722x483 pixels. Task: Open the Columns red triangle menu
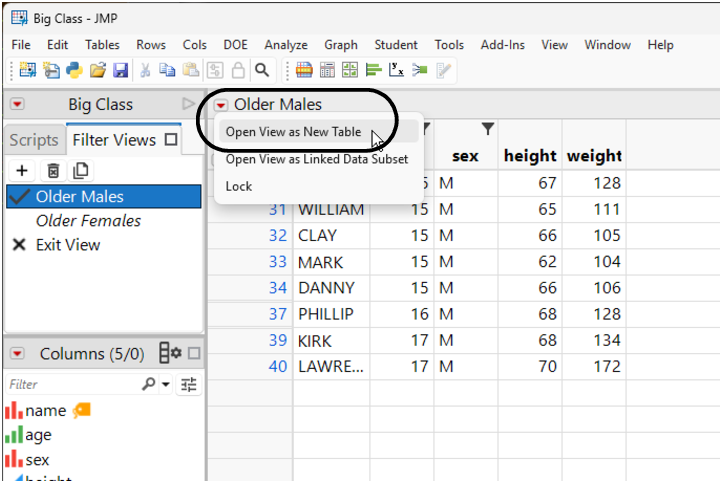17,354
